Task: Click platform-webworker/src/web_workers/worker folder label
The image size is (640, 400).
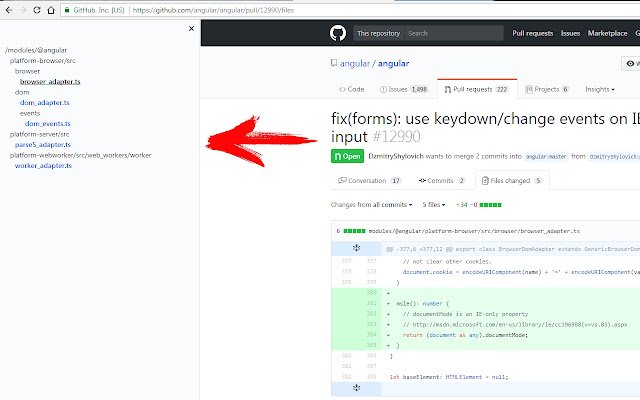Action: pyautogui.click(x=80, y=156)
